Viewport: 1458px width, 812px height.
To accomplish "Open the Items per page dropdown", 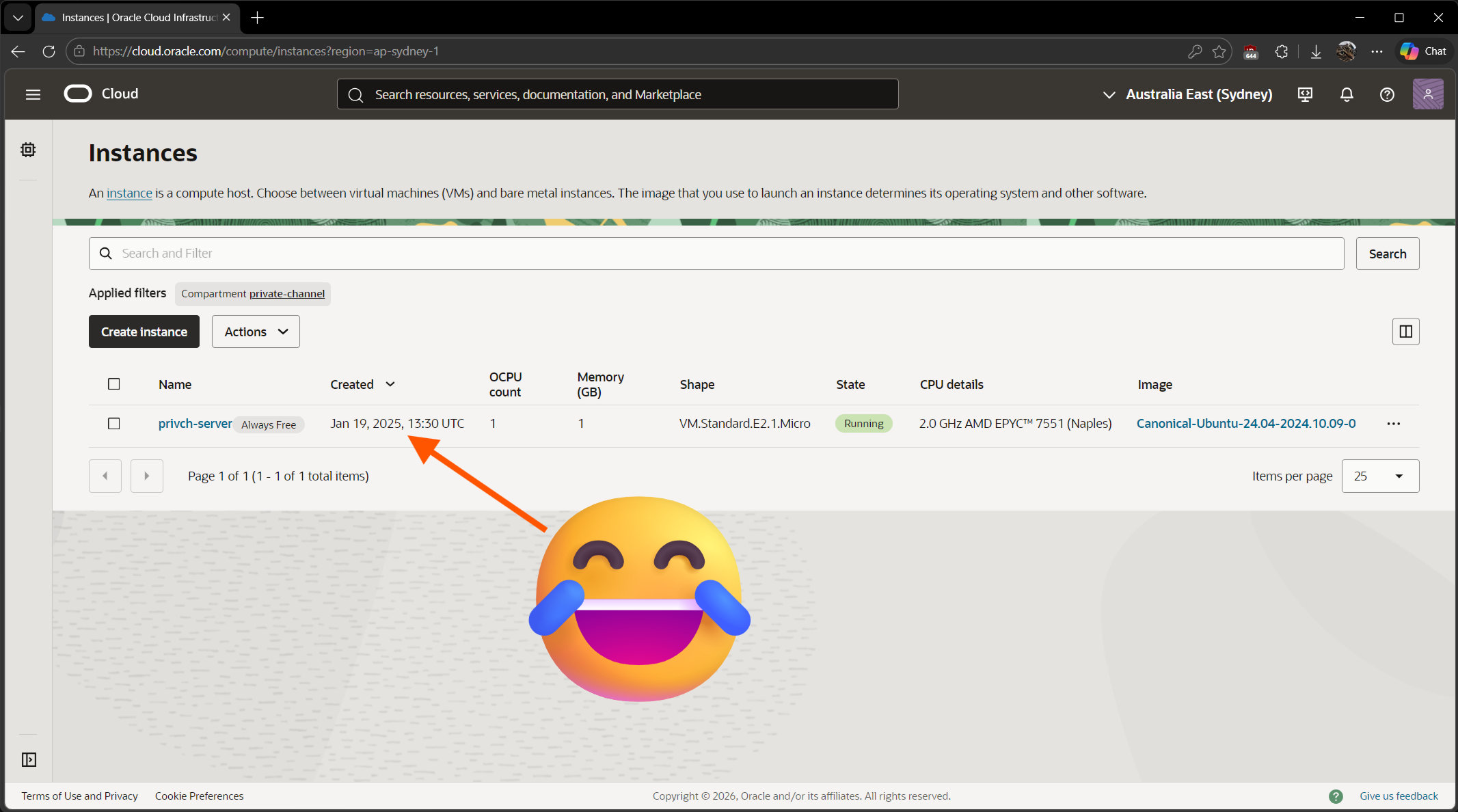I will point(1380,476).
